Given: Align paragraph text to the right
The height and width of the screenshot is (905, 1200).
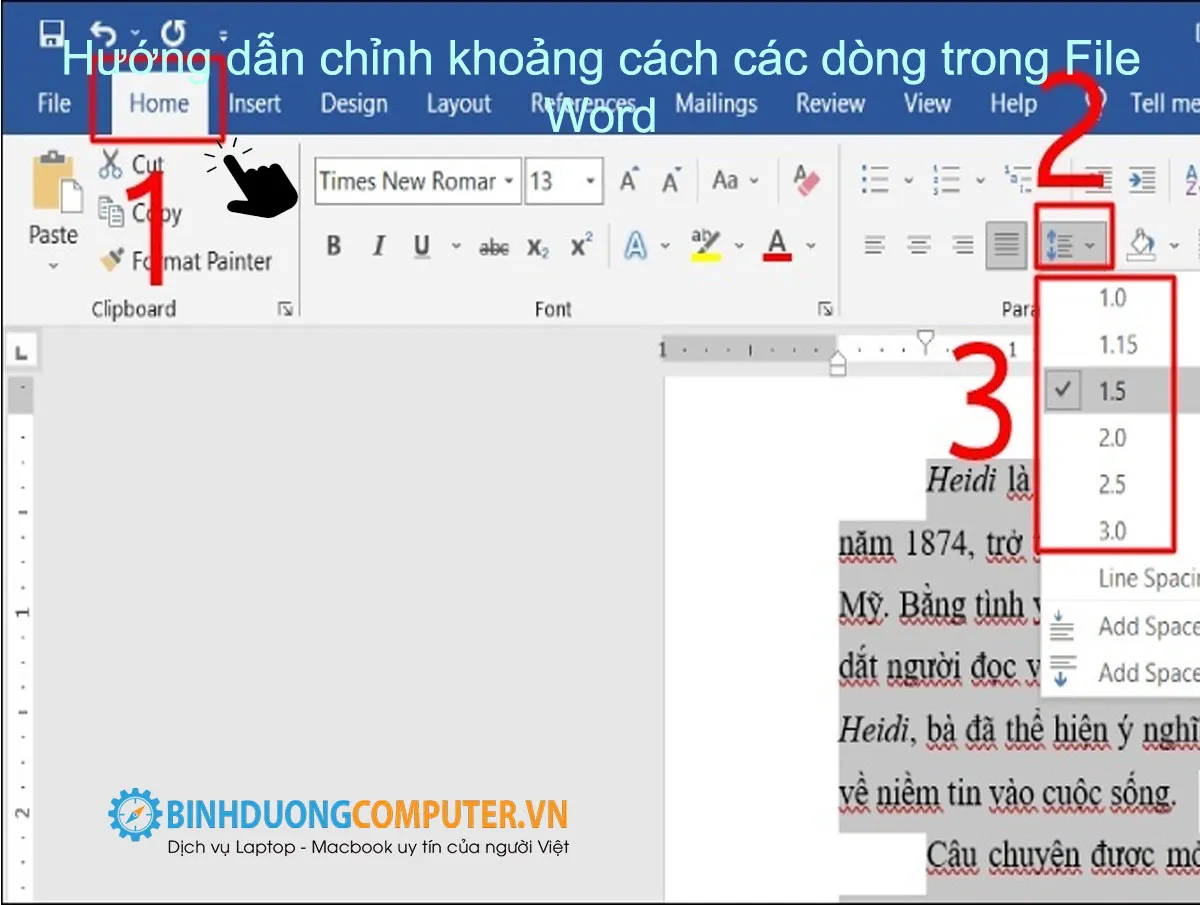Looking at the screenshot, I should click(x=963, y=244).
